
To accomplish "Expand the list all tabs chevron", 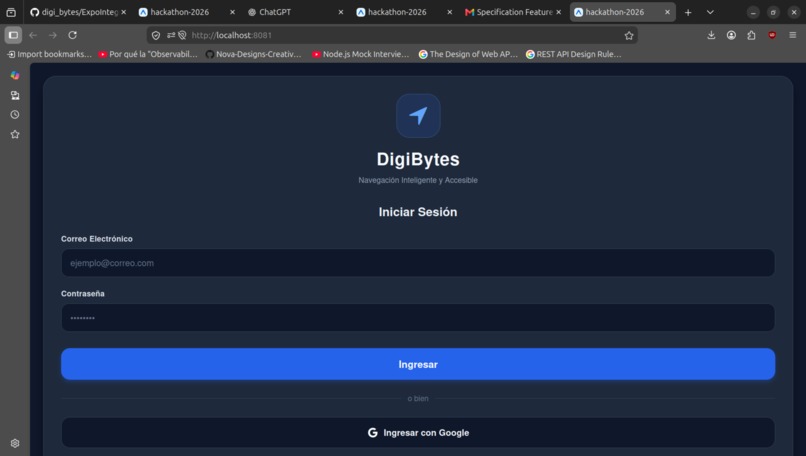I will tap(710, 12).
